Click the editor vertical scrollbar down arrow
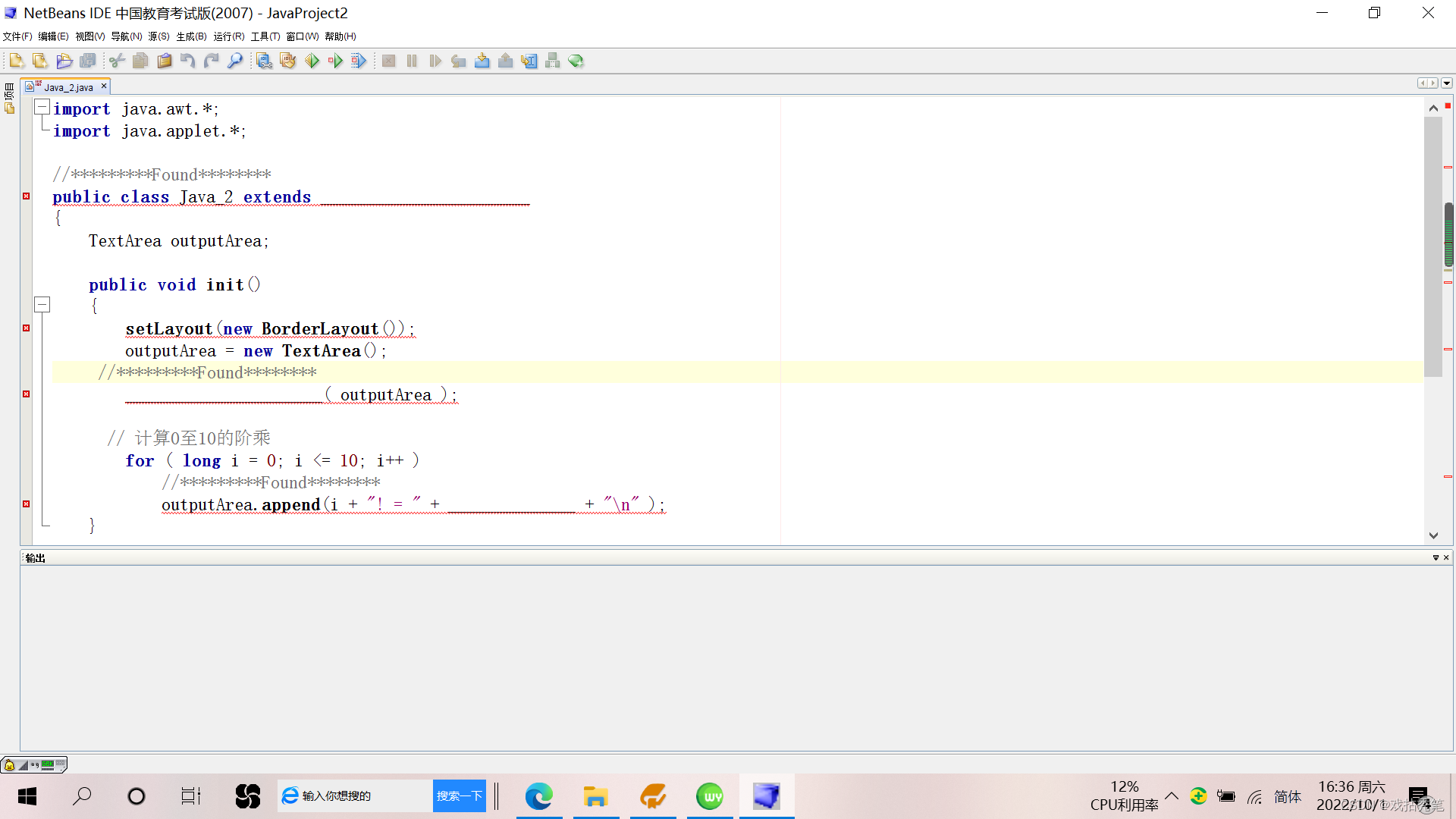Image resolution: width=1456 pixels, height=819 pixels. (x=1433, y=535)
